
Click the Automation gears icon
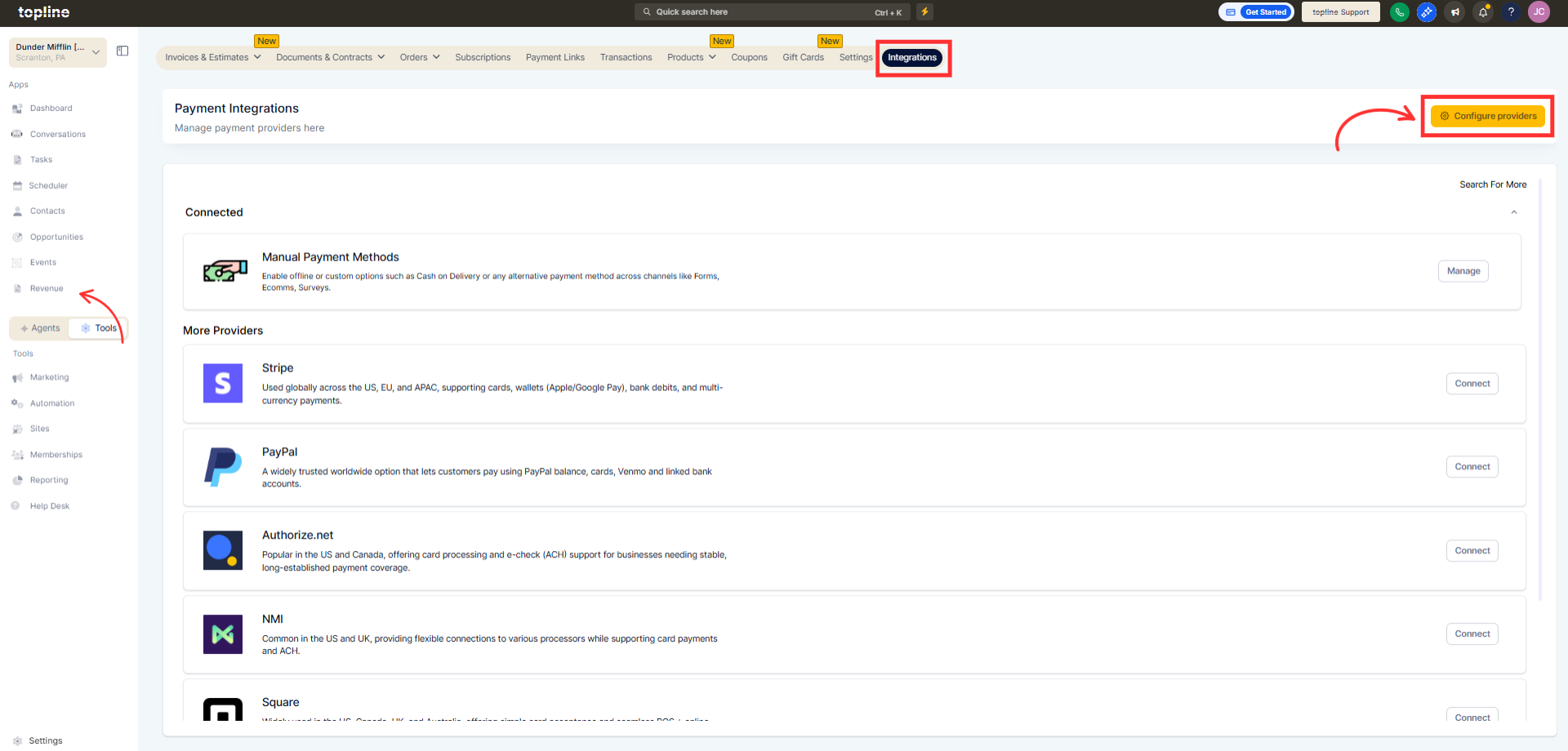[x=17, y=403]
